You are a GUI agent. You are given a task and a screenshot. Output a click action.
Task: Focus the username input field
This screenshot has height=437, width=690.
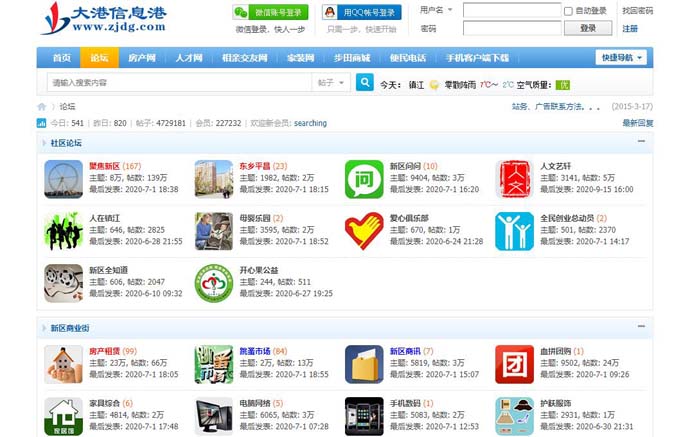512,10
